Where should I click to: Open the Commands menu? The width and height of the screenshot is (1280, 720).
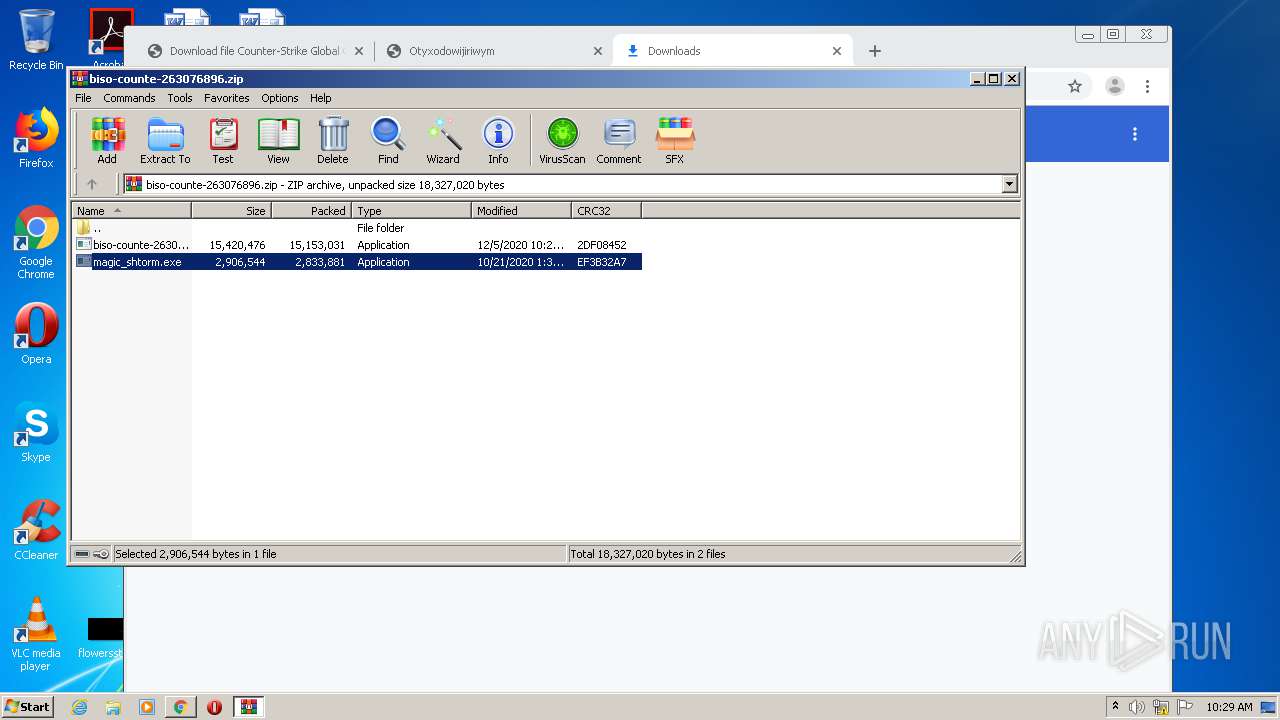129,98
